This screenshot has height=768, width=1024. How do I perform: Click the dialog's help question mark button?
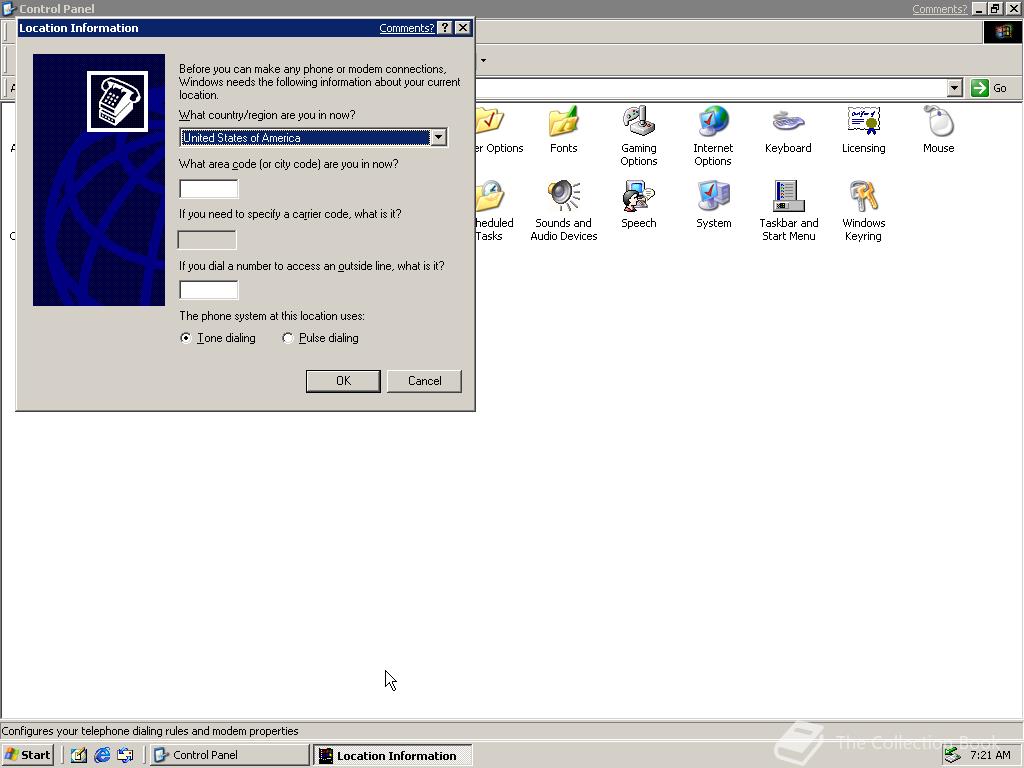point(445,27)
